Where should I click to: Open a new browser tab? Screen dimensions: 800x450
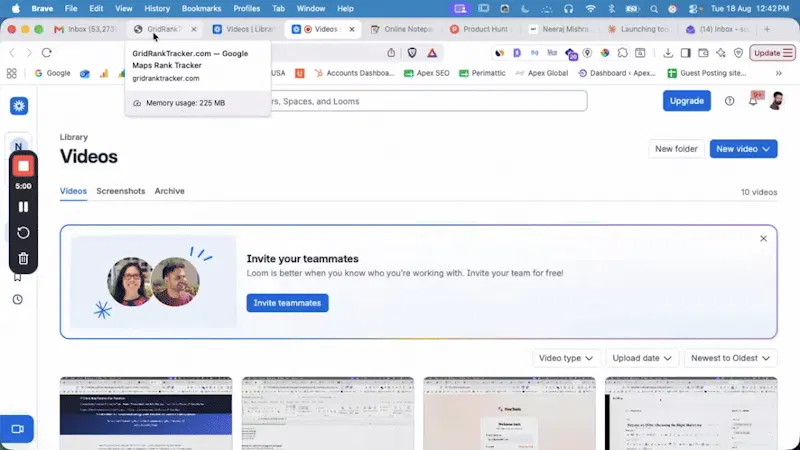[767, 30]
